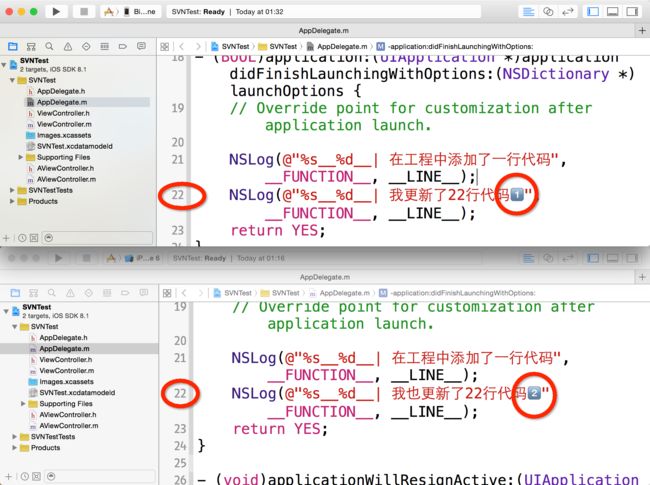Show source-controlled files filter in top navigator
Screen dimensions: 650x485
34,238
